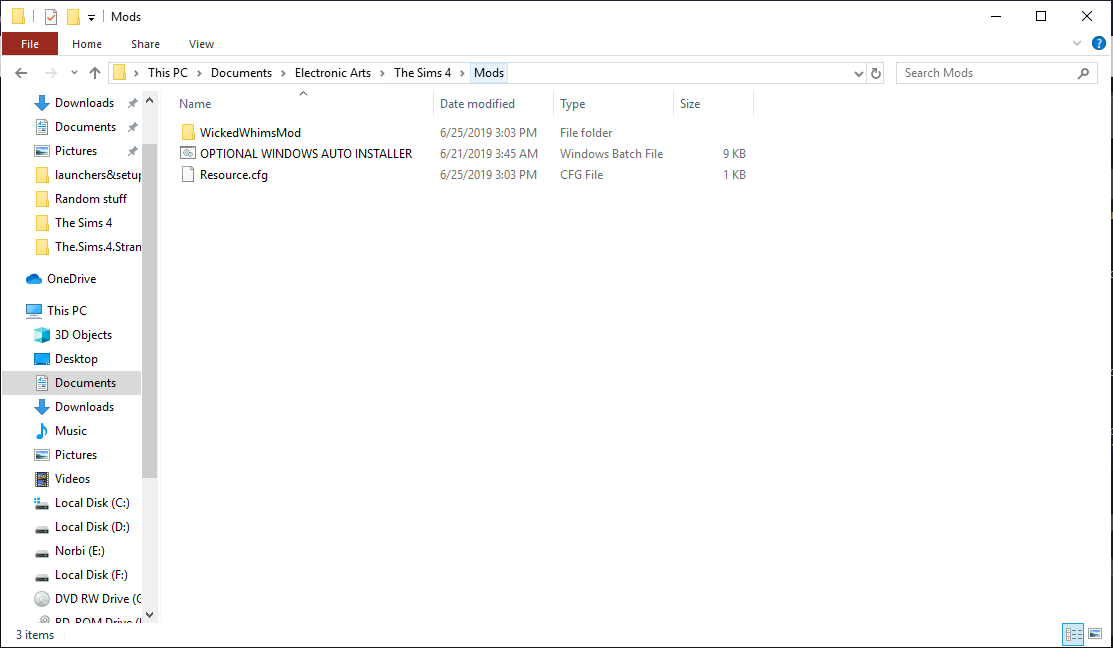Open Customize Quick Access Toolbar dropdown

tap(92, 17)
